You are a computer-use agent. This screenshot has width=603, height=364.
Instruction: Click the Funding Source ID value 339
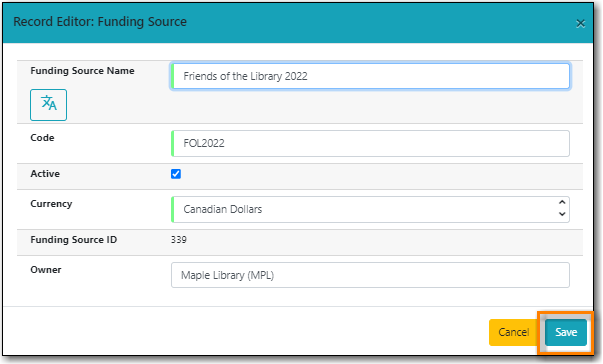179,240
